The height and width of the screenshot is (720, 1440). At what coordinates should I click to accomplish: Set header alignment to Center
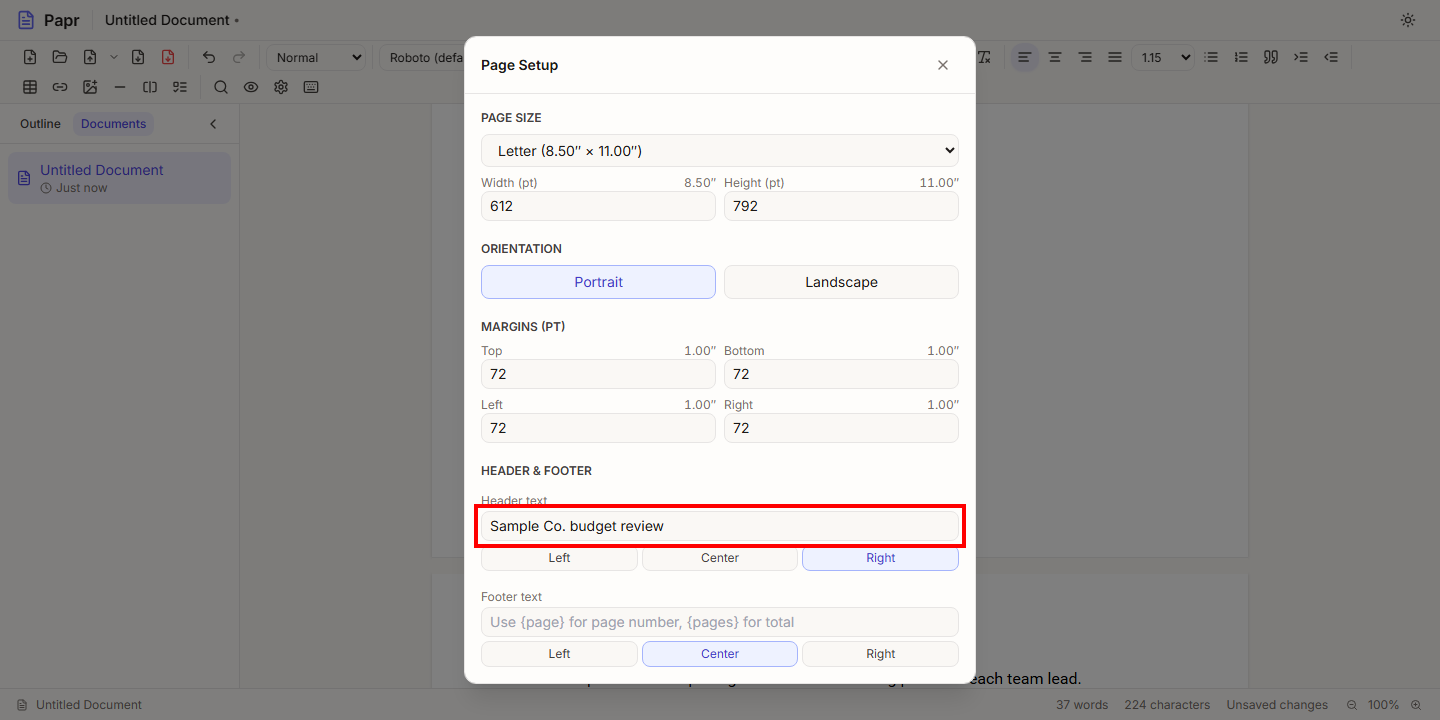(x=720, y=558)
